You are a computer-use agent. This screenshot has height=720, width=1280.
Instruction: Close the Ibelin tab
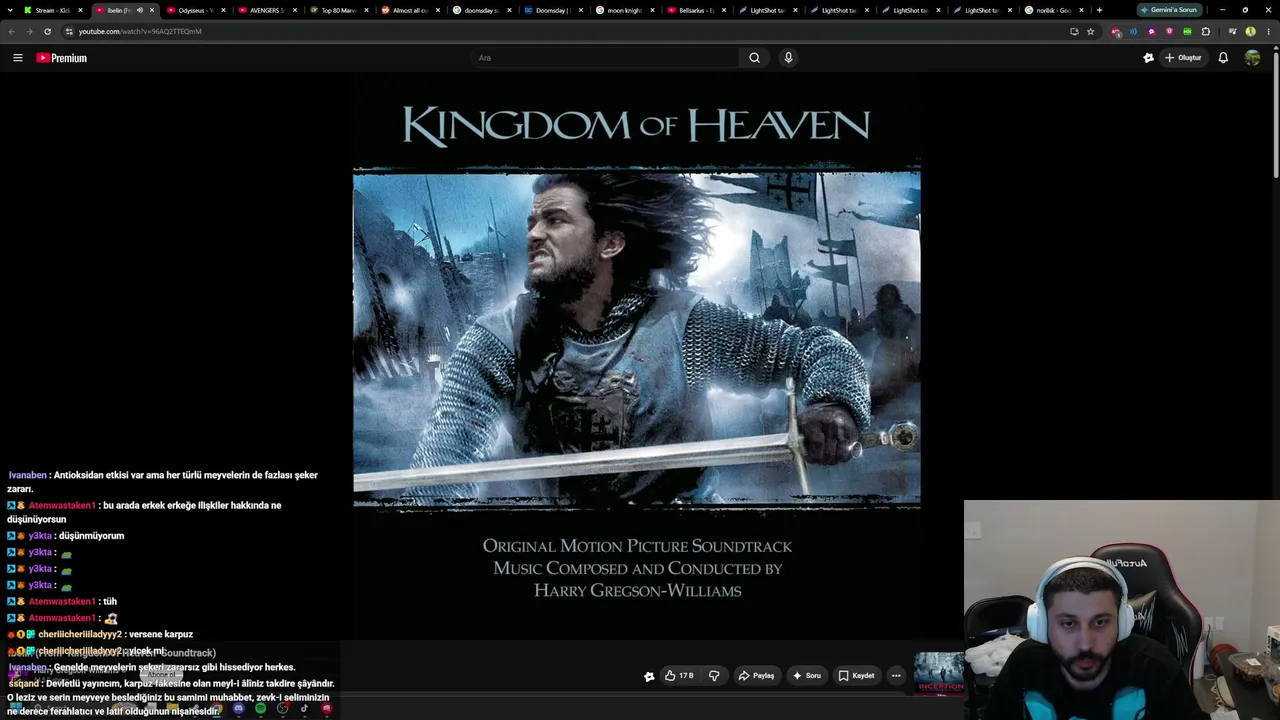coord(152,10)
